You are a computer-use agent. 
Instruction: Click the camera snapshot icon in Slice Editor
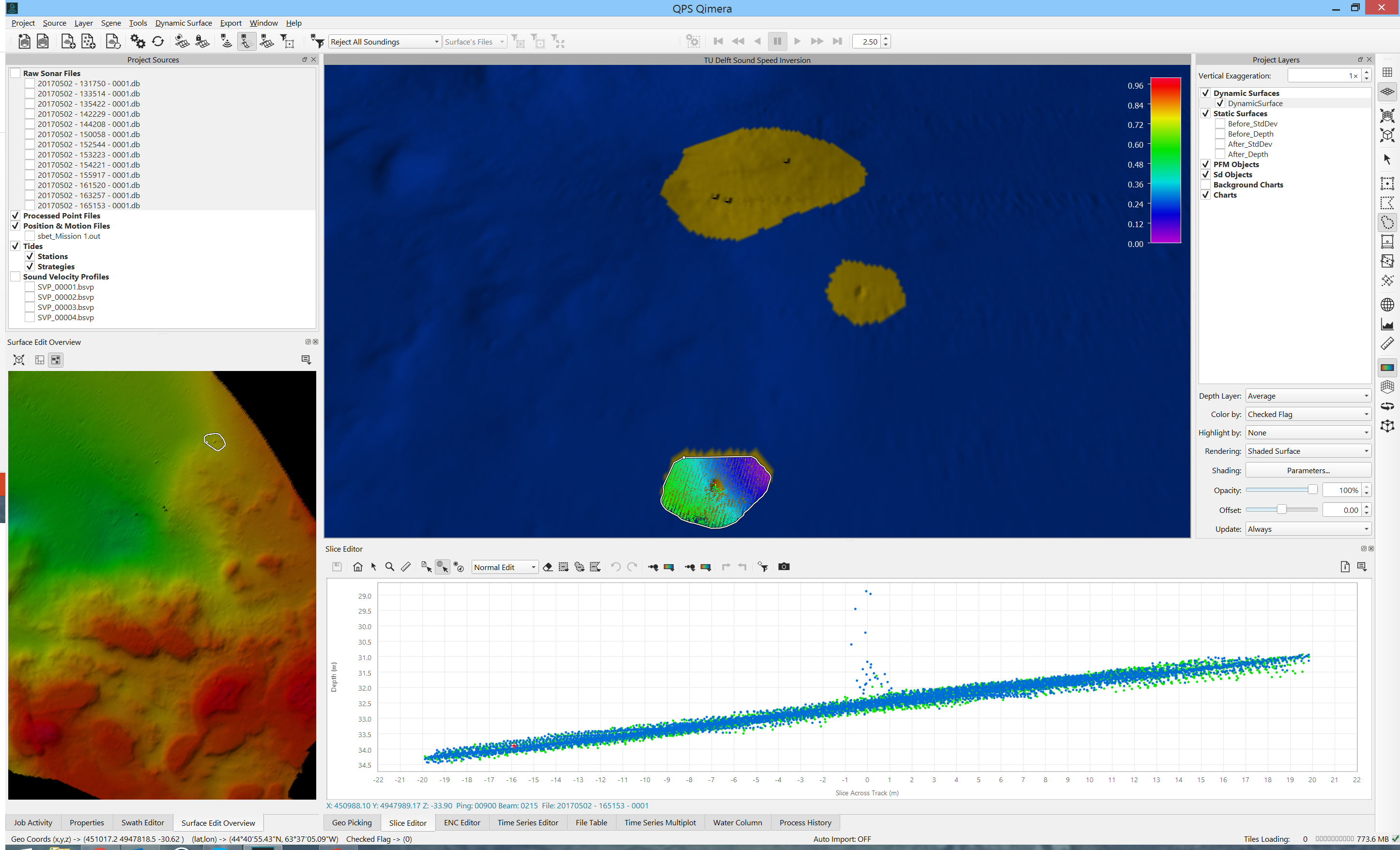point(784,567)
